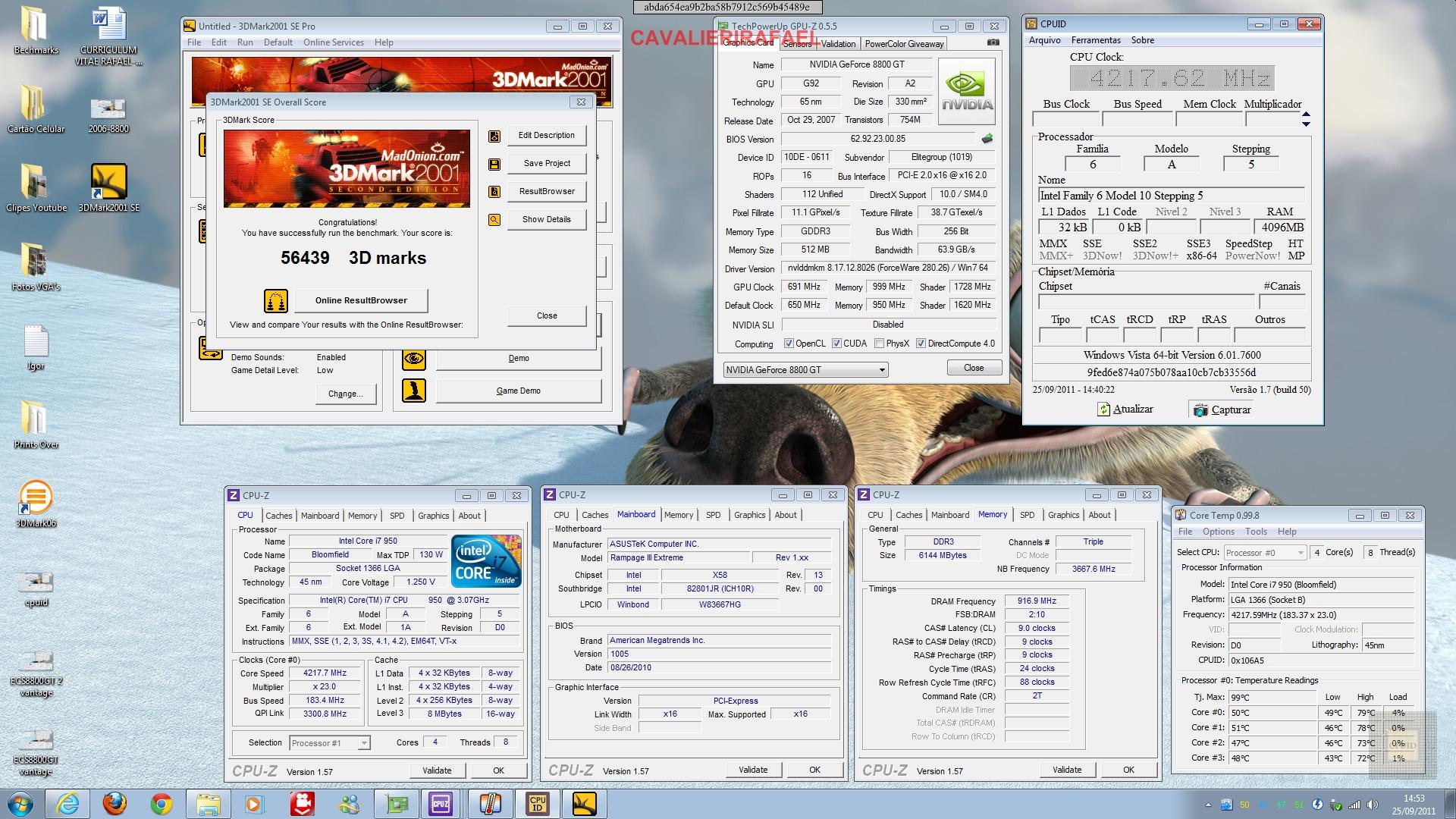Image resolution: width=1456 pixels, height=819 pixels.
Task: Click the Show Details magnifier icon
Action: tap(494, 220)
